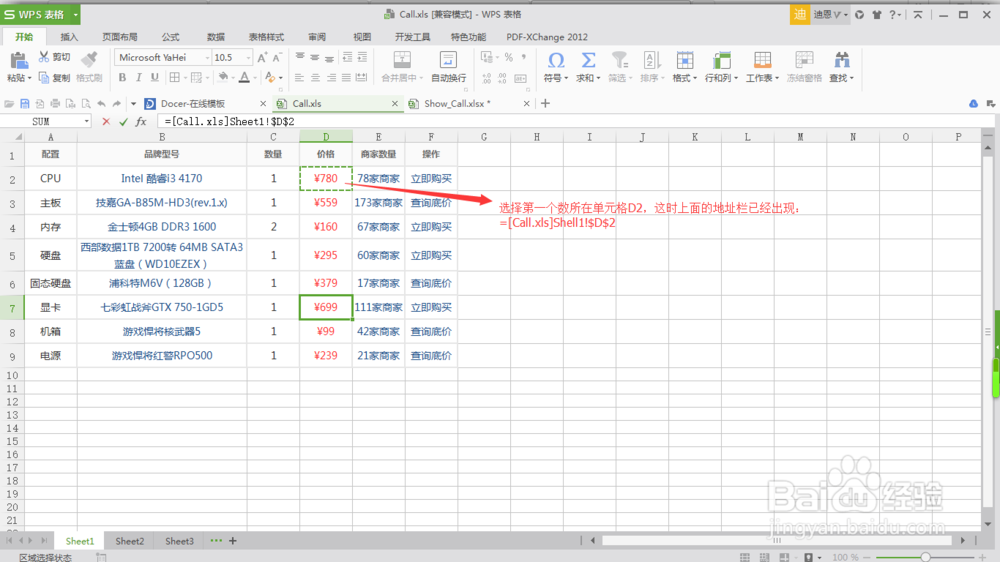Cancel formula entry with red X
Screen dimensions: 1000x562
click(x=106, y=121)
